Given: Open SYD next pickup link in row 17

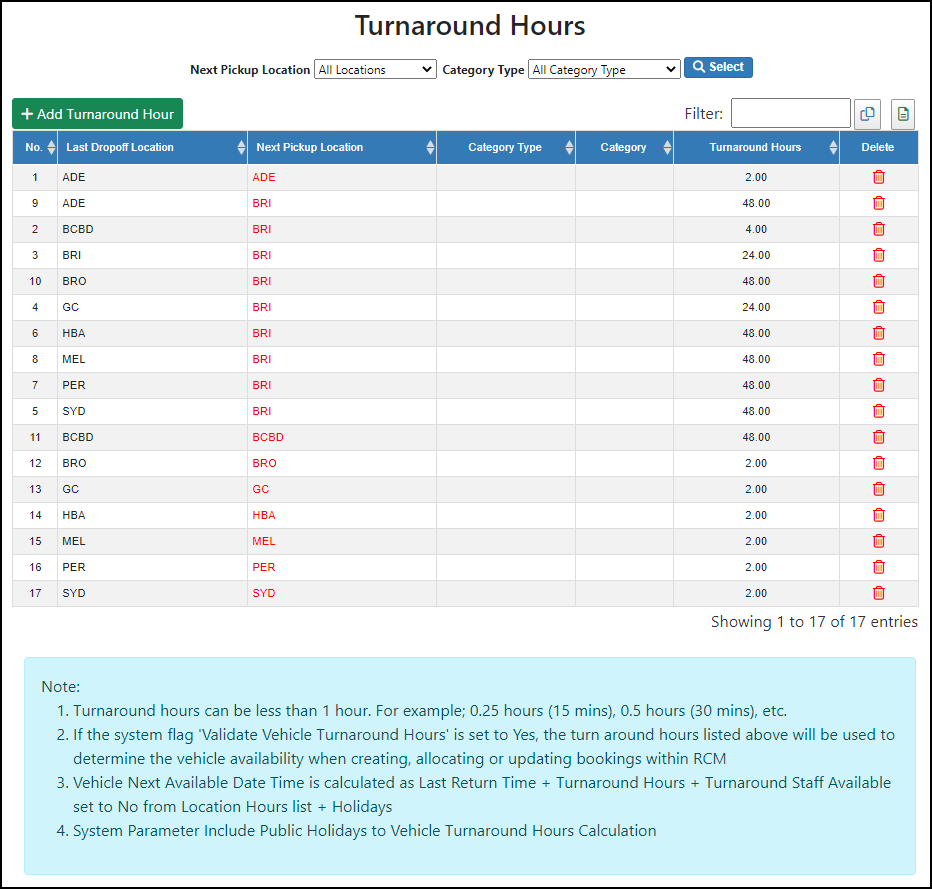Looking at the screenshot, I should tap(264, 593).
